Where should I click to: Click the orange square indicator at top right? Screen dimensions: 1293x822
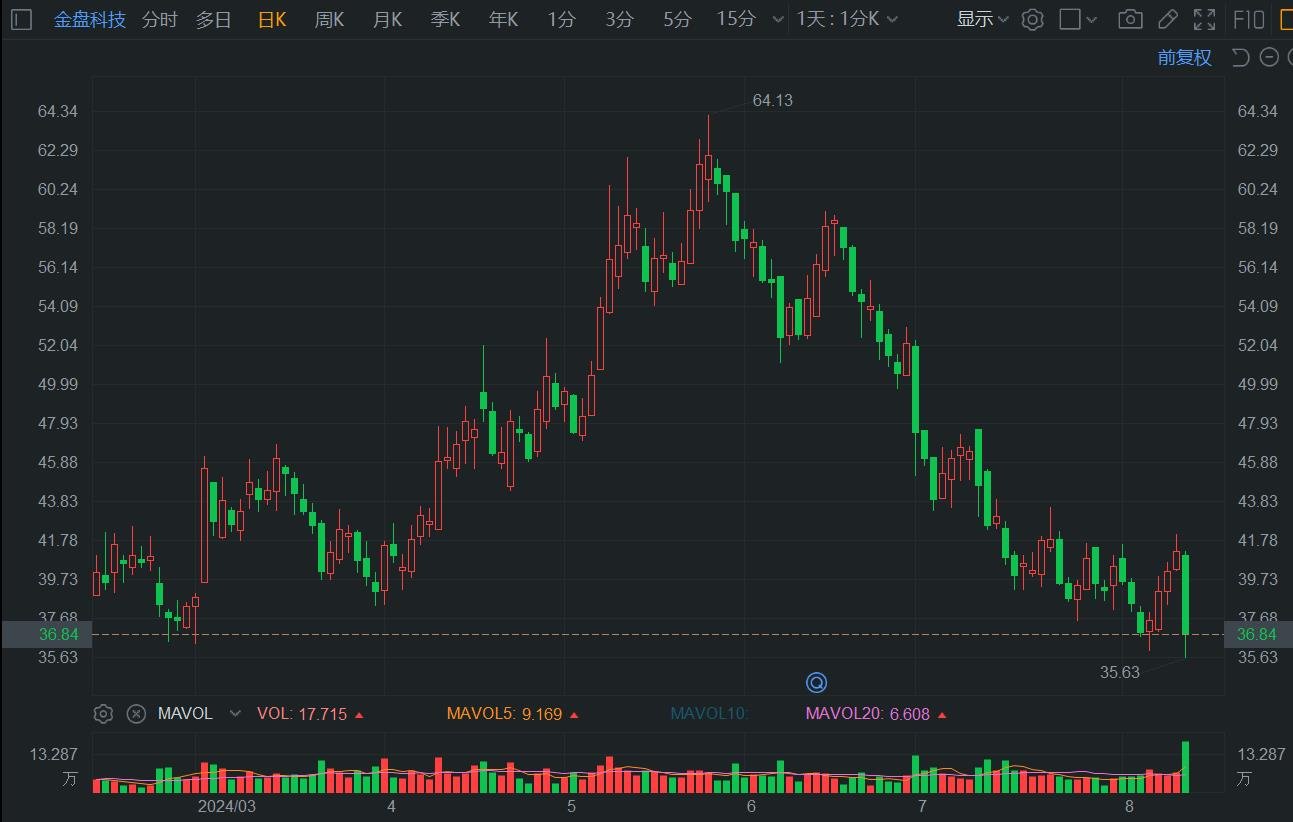pyautogui.click(x=1286, y=19)
